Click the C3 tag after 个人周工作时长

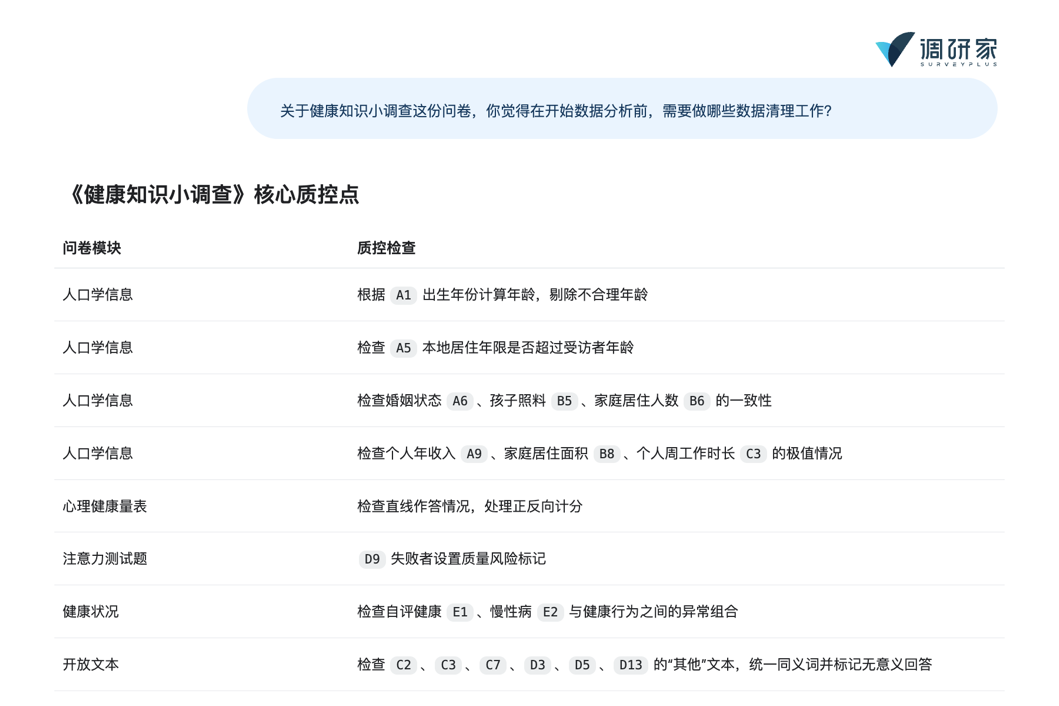[753, 453]
